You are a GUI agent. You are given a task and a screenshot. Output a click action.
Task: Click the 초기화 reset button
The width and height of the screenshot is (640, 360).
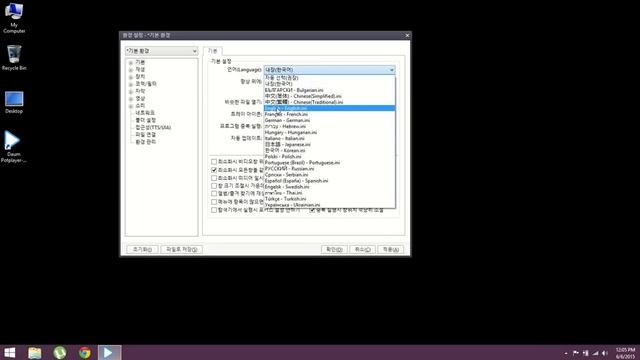(142, 249)
